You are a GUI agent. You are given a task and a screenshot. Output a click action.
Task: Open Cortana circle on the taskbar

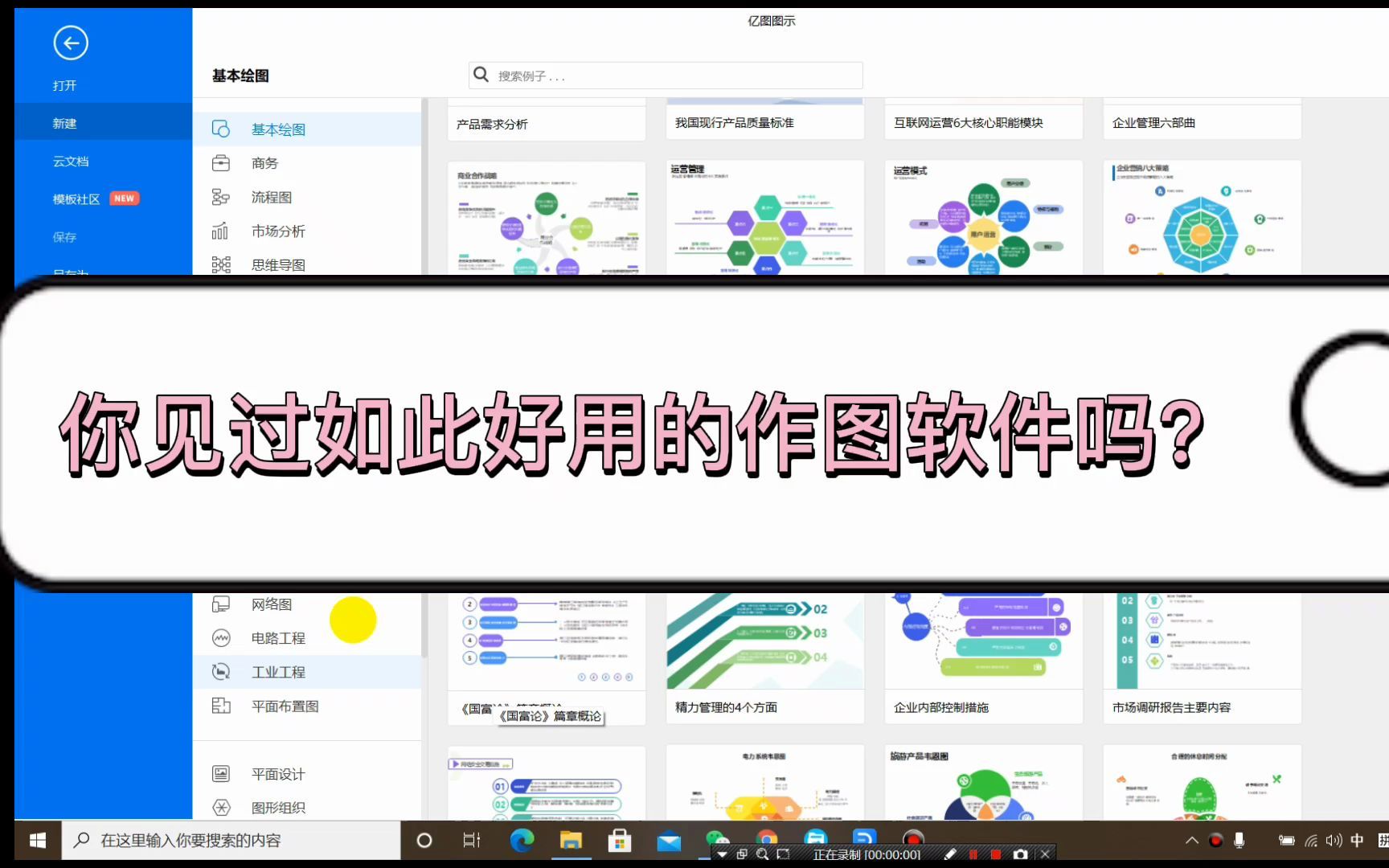click(424, 841)
